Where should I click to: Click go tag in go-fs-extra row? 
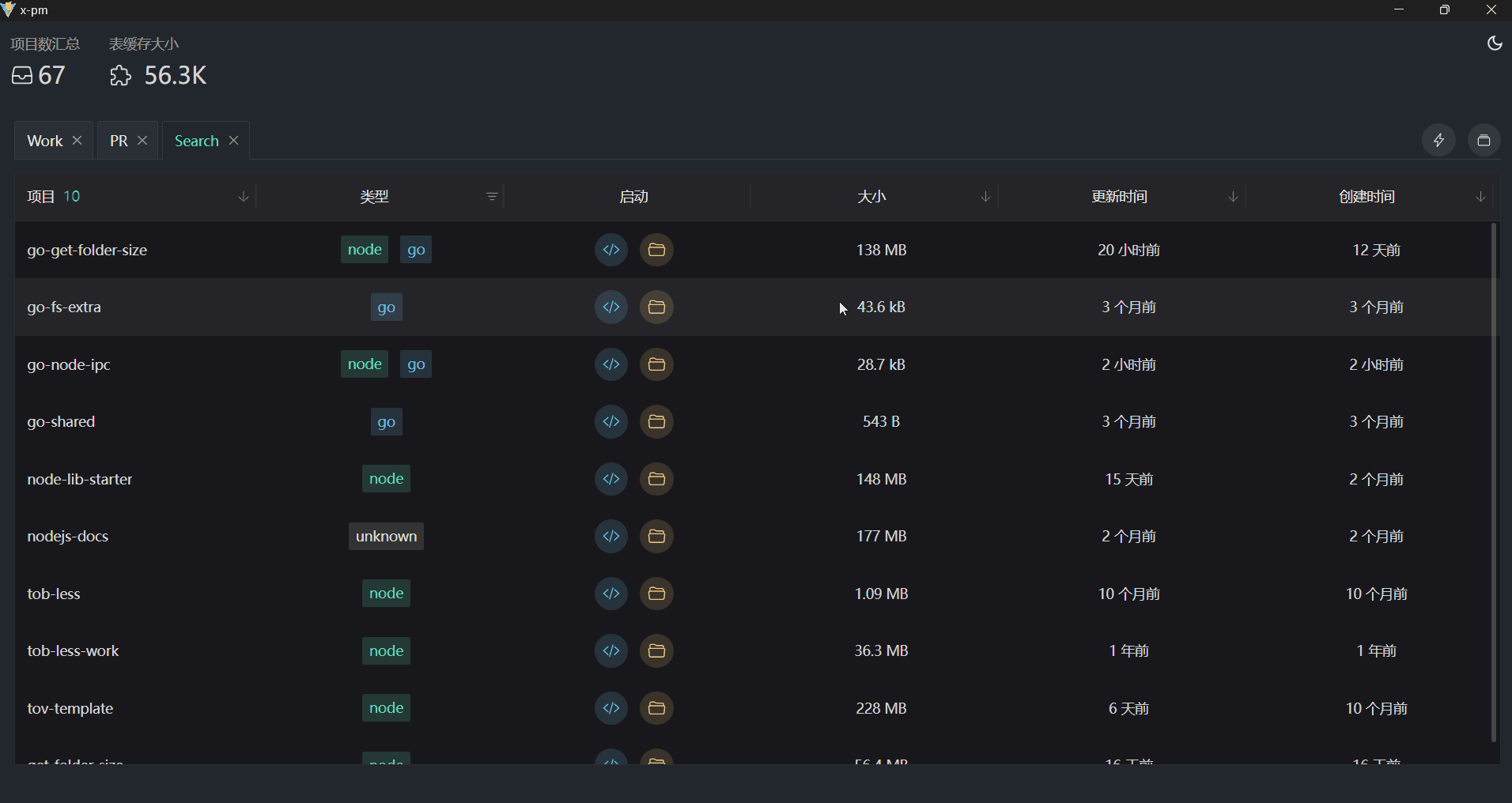coord(387,307)
